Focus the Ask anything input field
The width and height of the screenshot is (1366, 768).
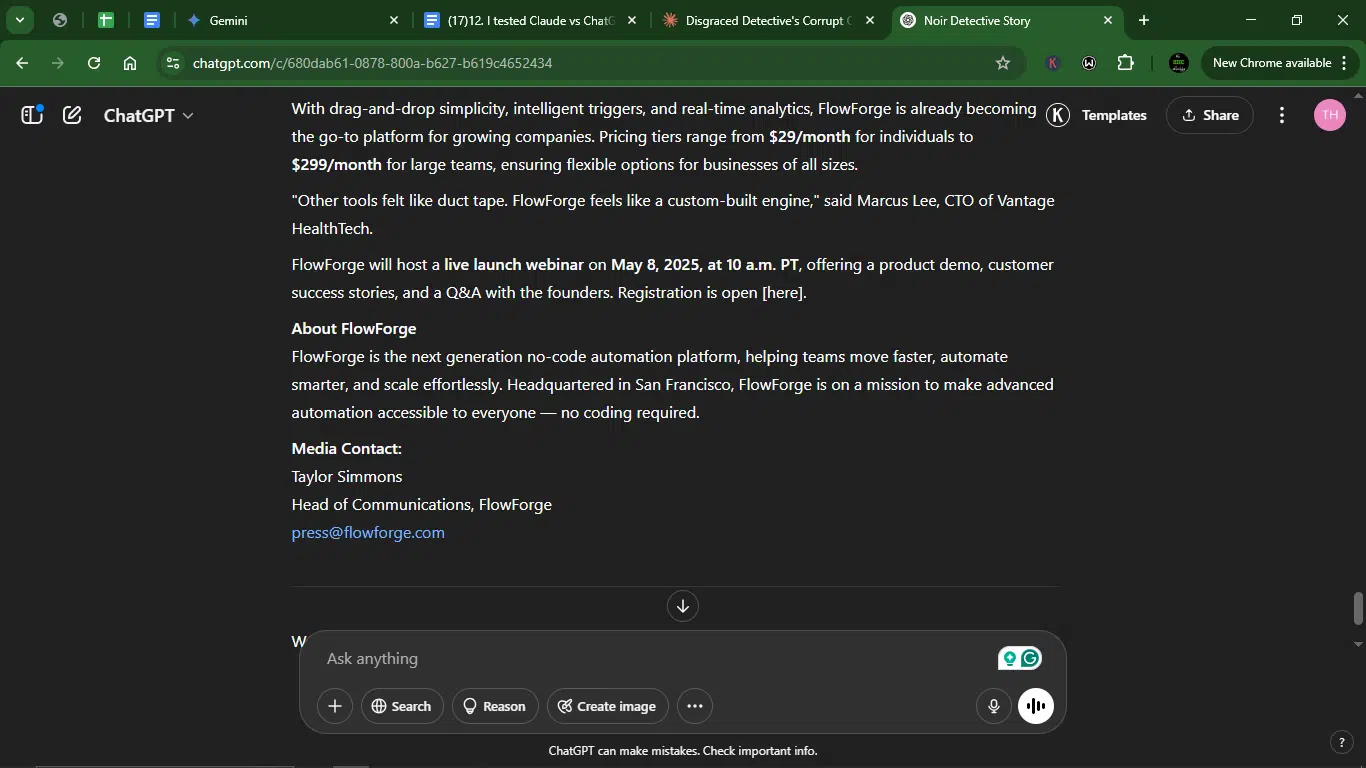point(655,658)
